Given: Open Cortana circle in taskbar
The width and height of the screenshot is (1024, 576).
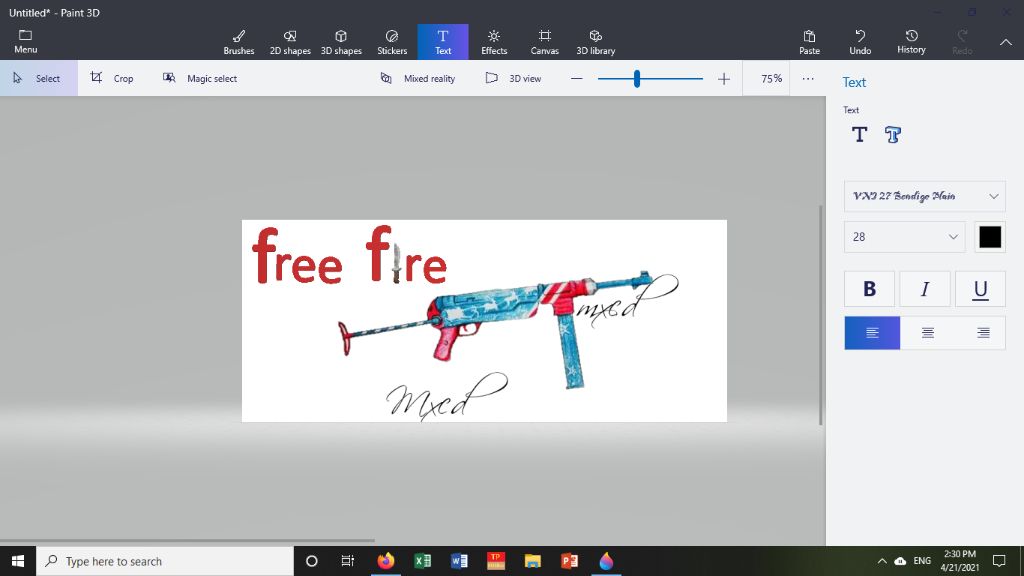Looking at the screenshot, I should tap(312, 561).
